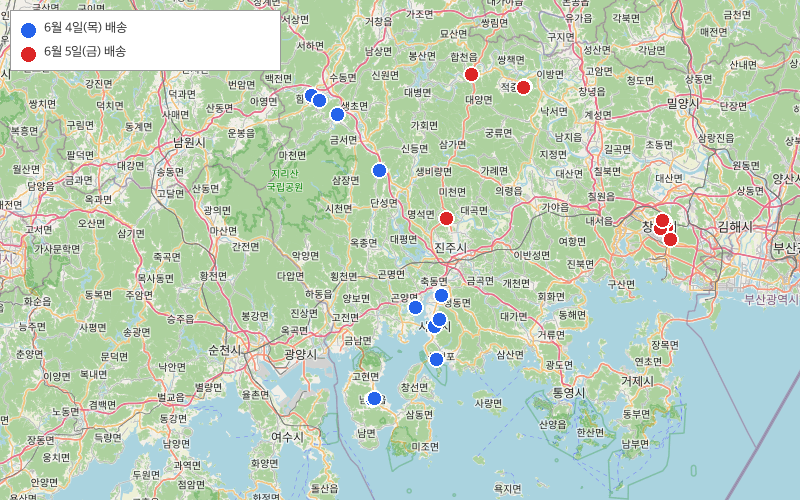Open the red marker at 적중면
The width and height of the screenshot is (800, 500).
tap(523, 87)
